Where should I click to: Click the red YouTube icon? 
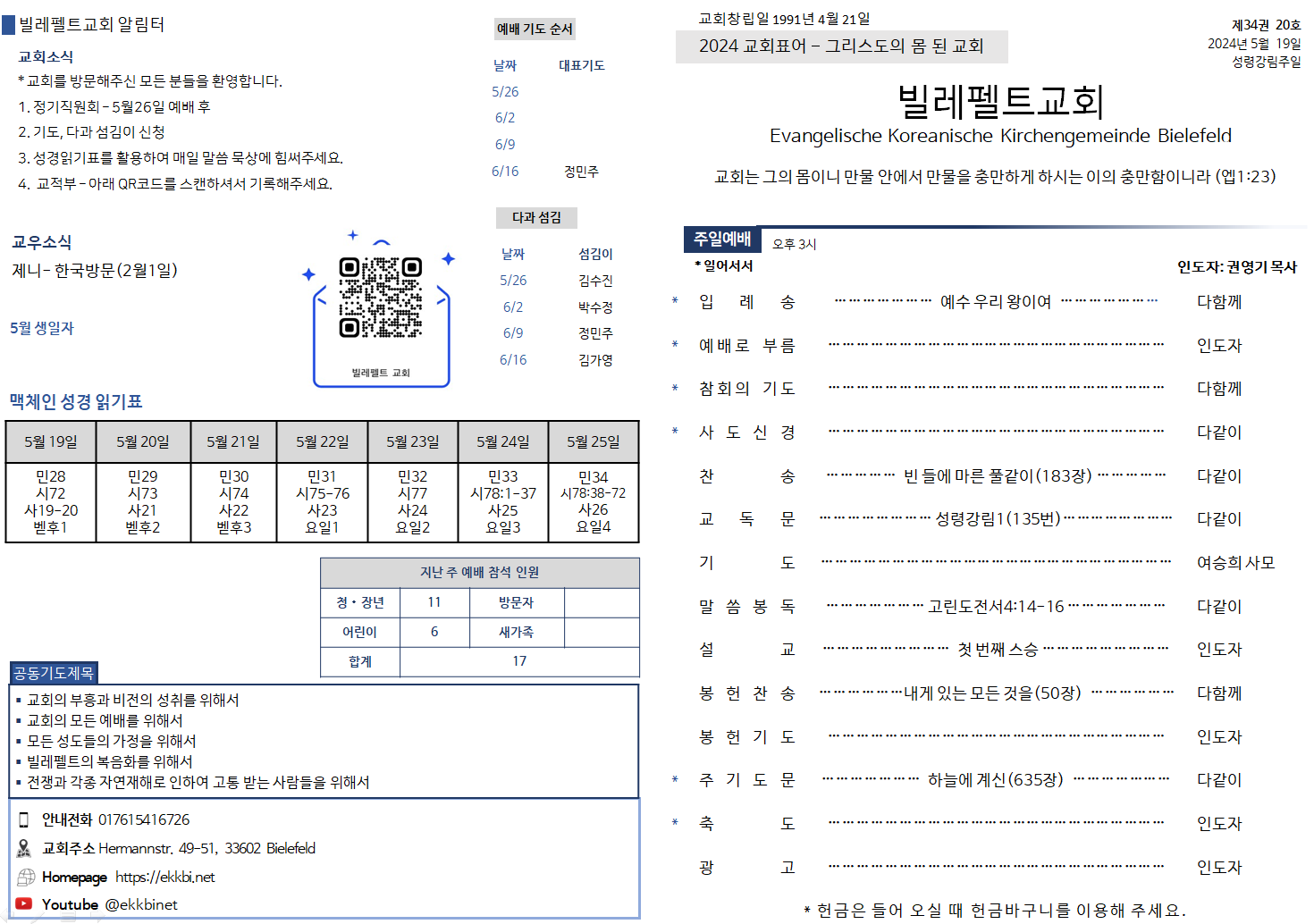click(x=24, y=904)
